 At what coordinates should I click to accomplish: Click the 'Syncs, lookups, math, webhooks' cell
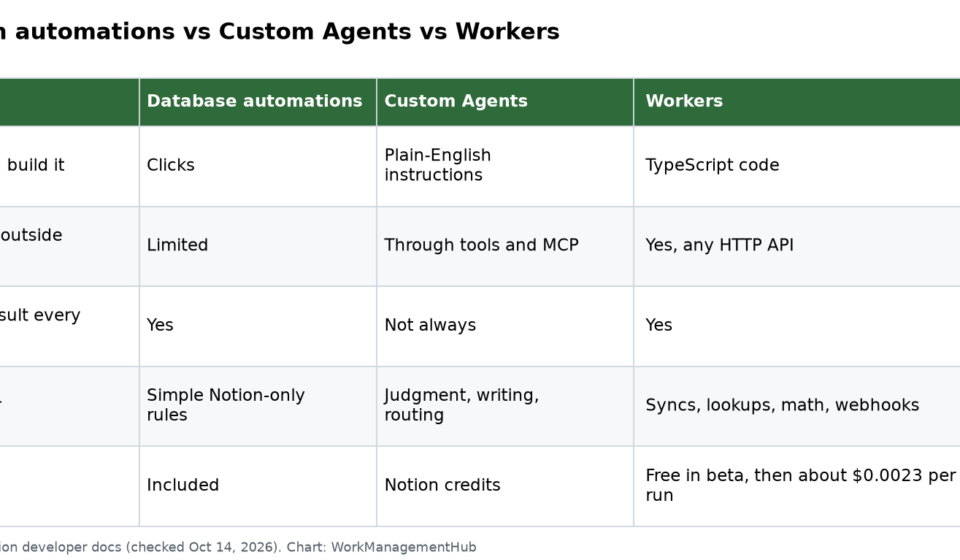(797, 406)
